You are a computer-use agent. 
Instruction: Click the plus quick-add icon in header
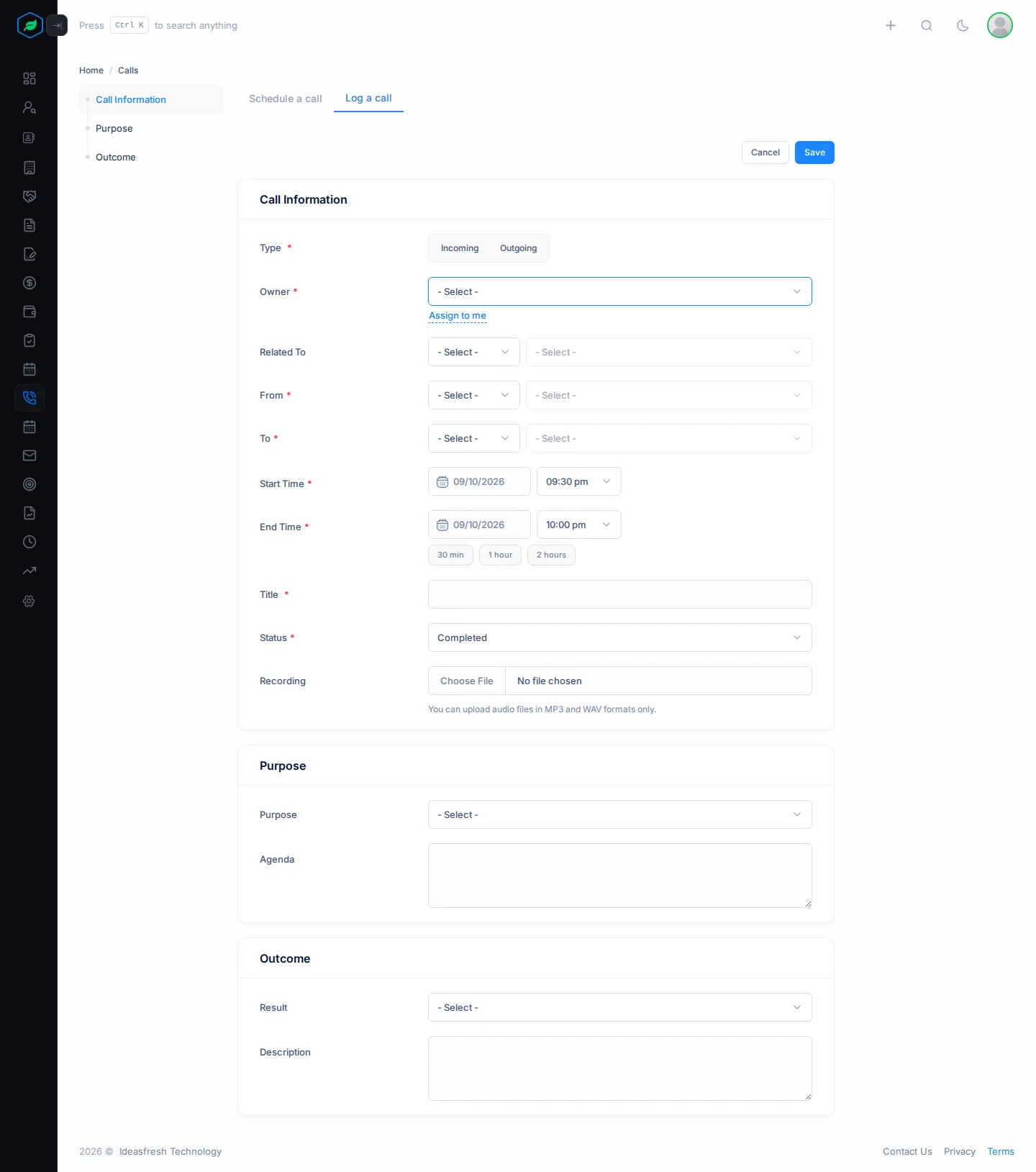point(891,25)
